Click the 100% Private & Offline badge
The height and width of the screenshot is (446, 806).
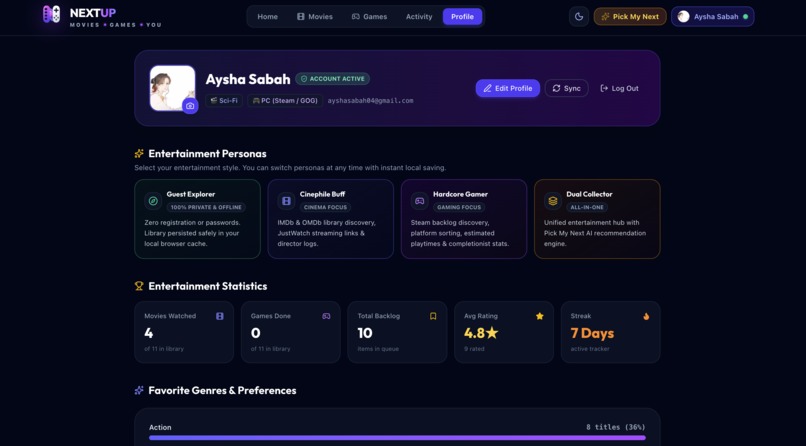(x=206, y=207)
